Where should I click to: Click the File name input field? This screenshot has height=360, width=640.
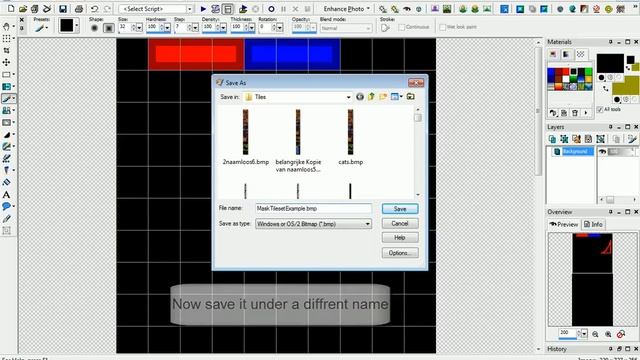point(313,209)
